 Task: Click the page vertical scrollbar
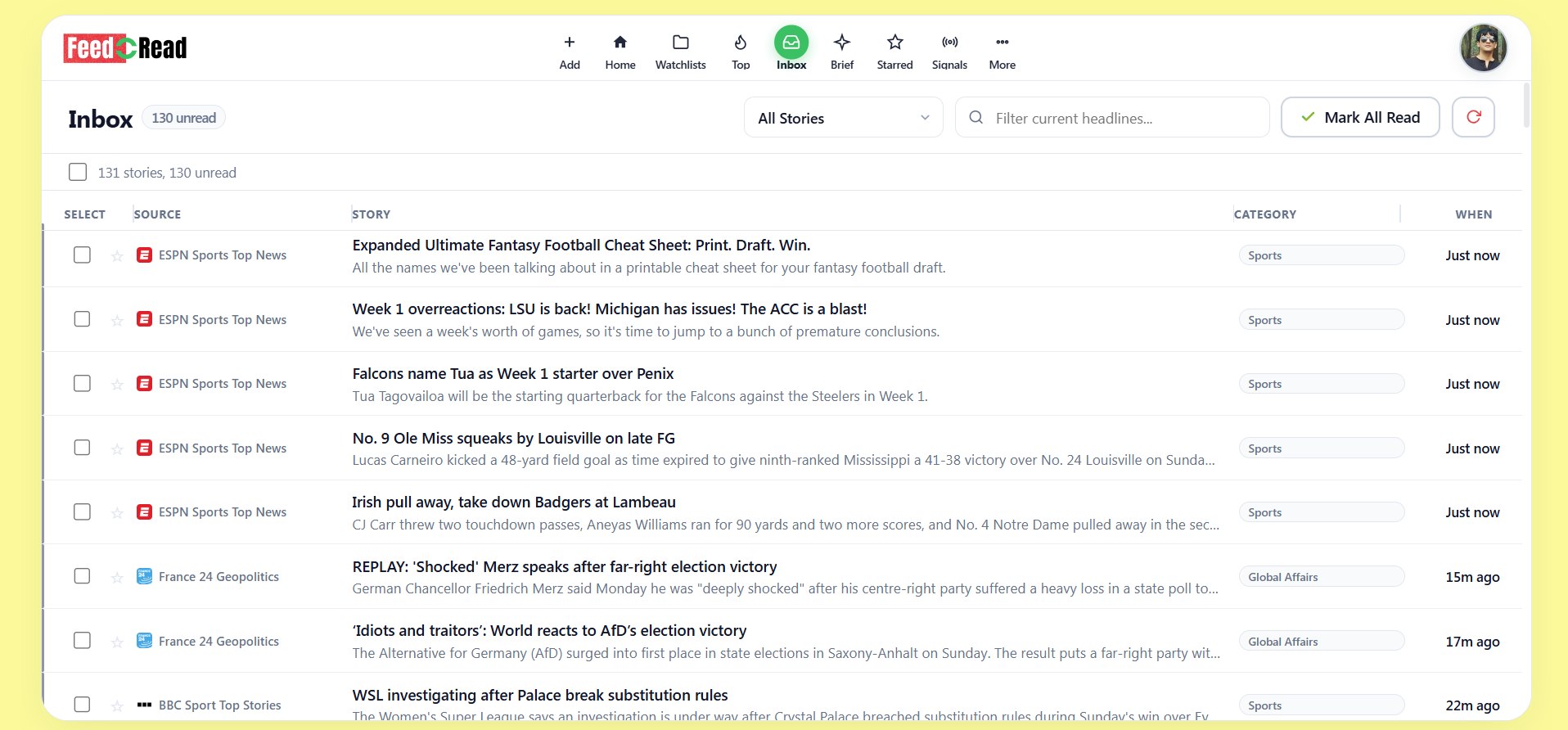(1526, 105)
